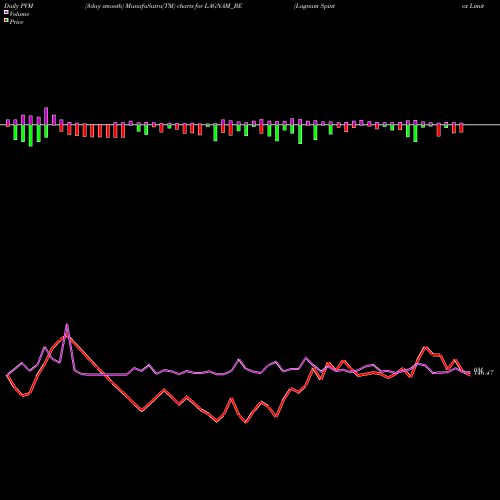Click the MunafaSutra charts for LAGNAM_BE heading

pyautogui.click(x=164, y=6)
